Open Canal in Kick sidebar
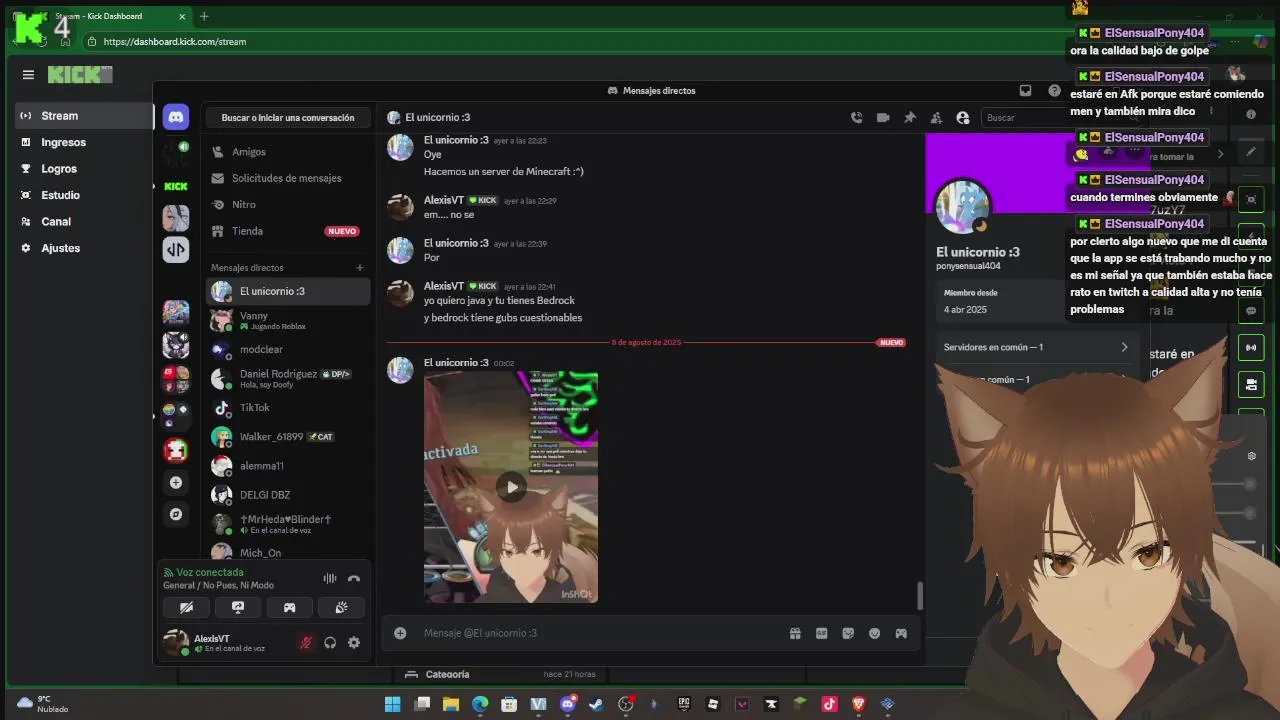Viewport: 1280px width, 720px height. tap(83, 222)
